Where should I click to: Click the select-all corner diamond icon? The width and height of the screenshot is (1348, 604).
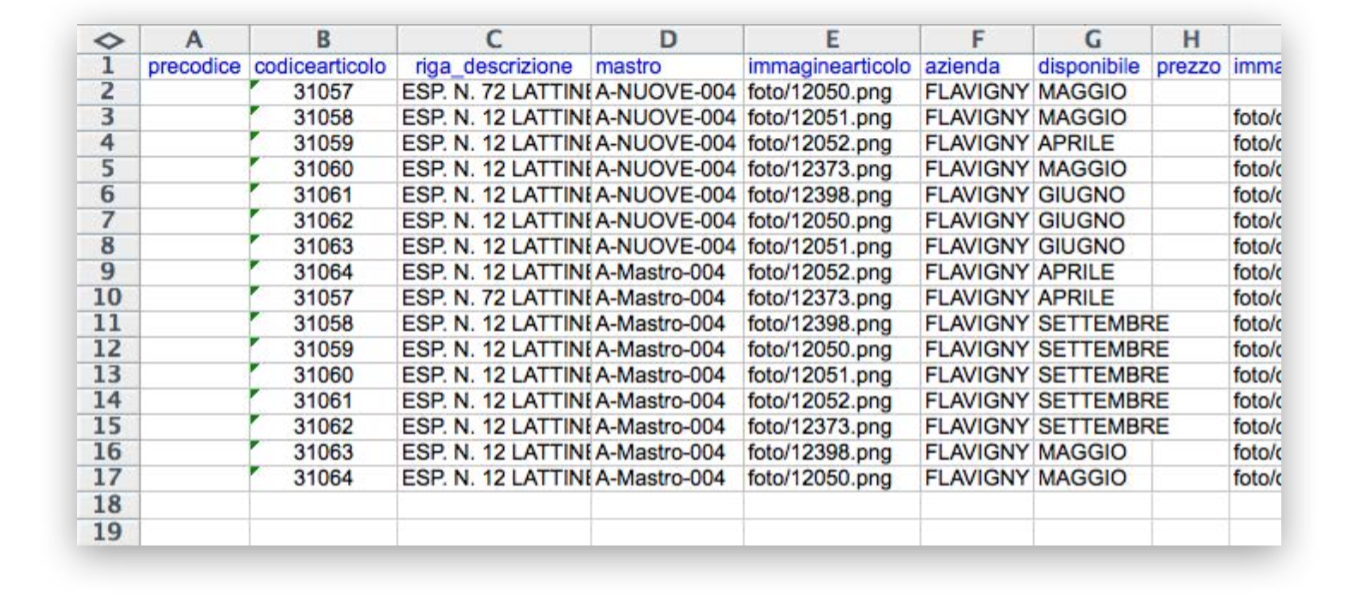107,40
